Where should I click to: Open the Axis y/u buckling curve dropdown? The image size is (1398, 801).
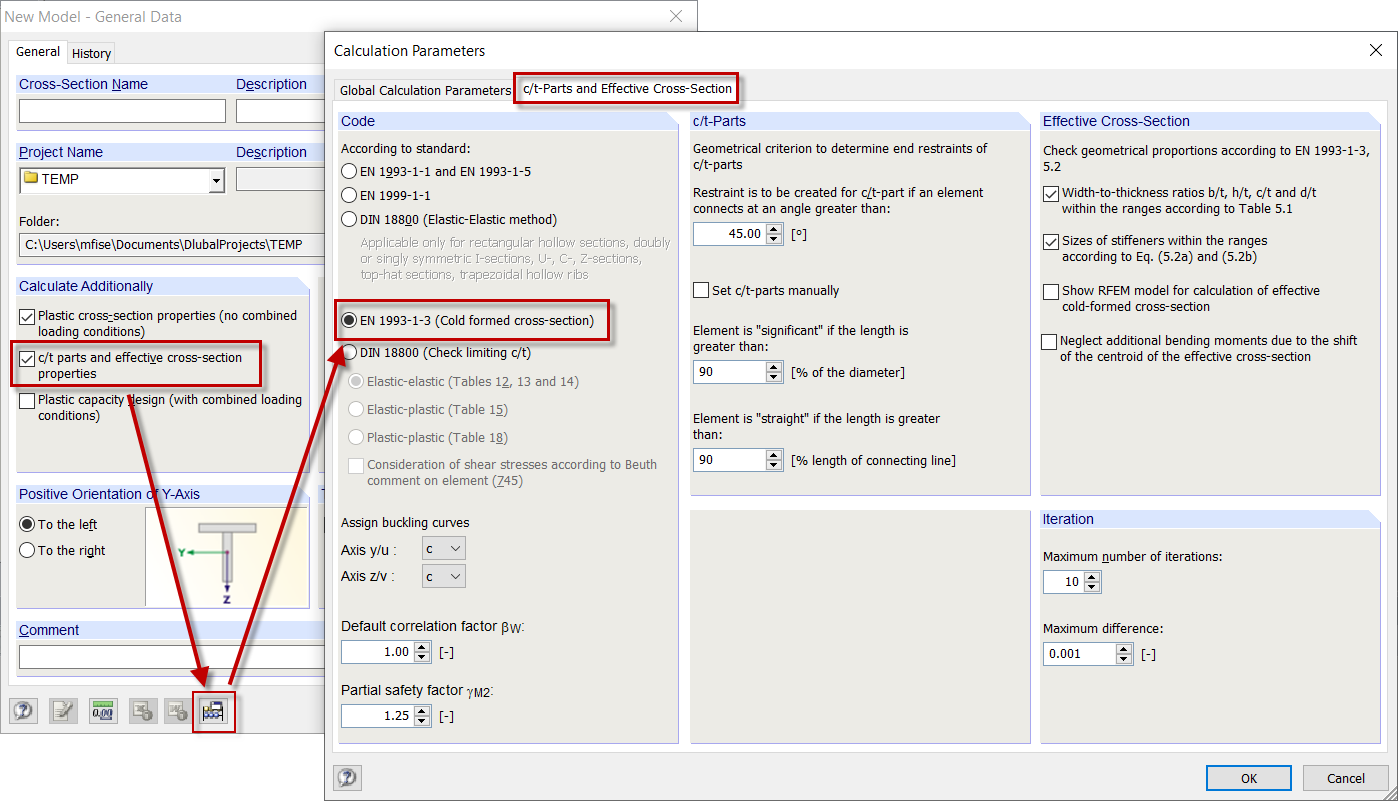(443, 549)
